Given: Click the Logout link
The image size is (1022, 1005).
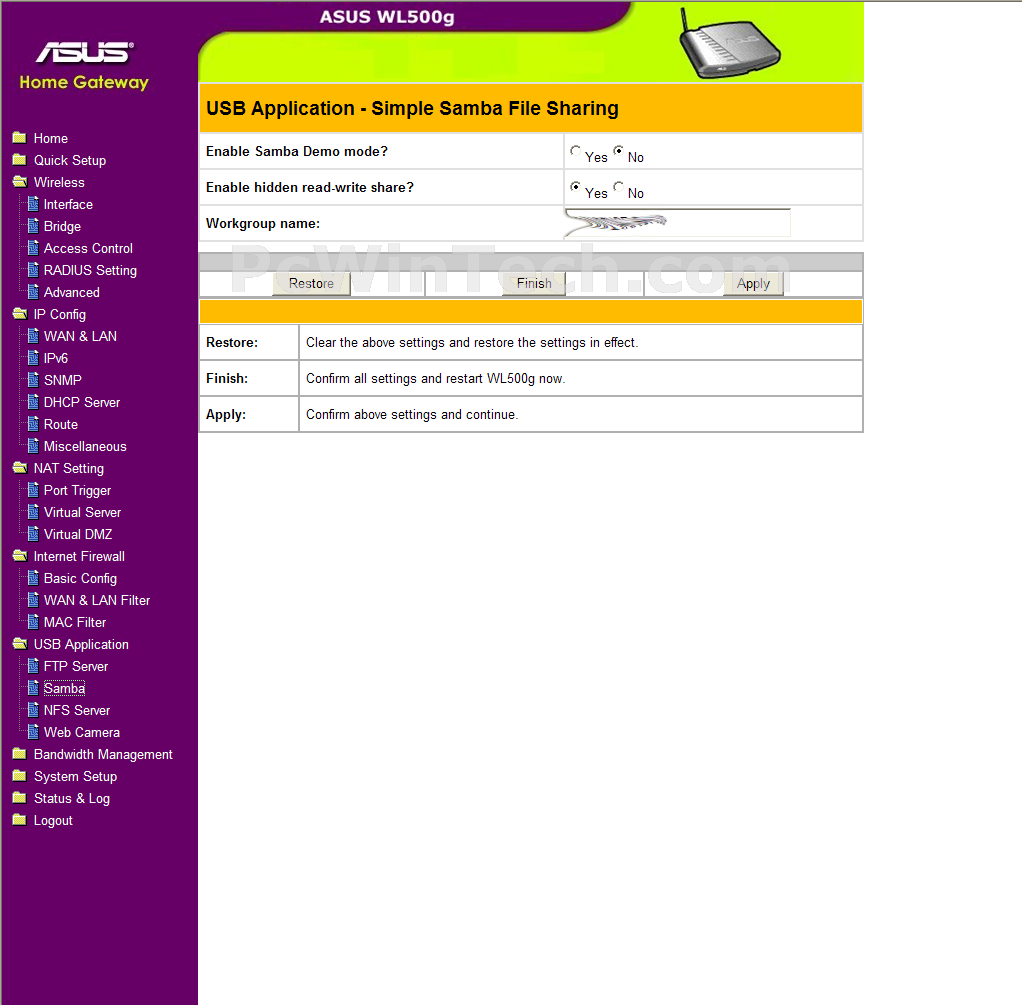Looking at the screenshot, I should [x=53, y=821].
